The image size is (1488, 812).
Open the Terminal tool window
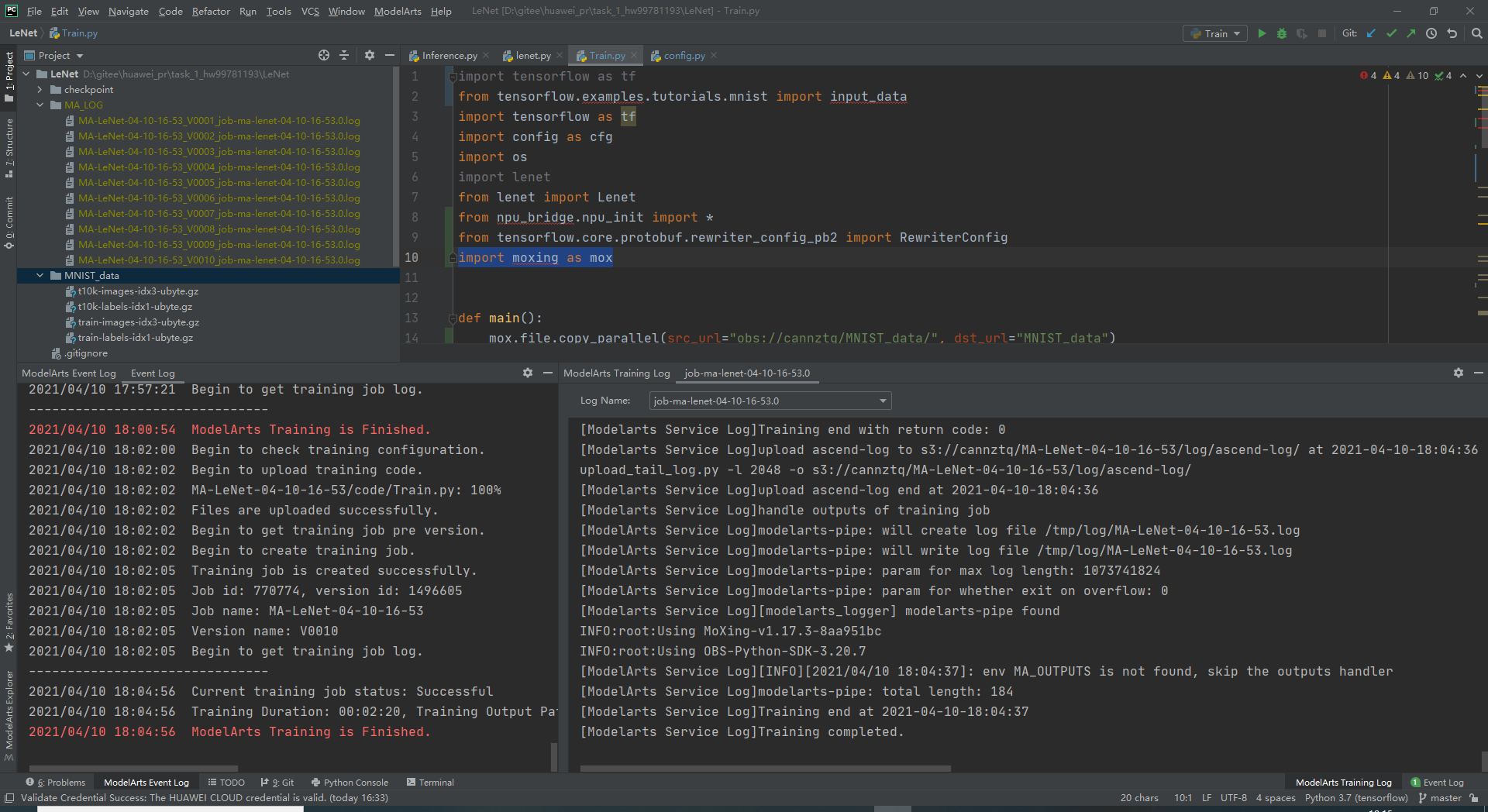click(430, 782)
